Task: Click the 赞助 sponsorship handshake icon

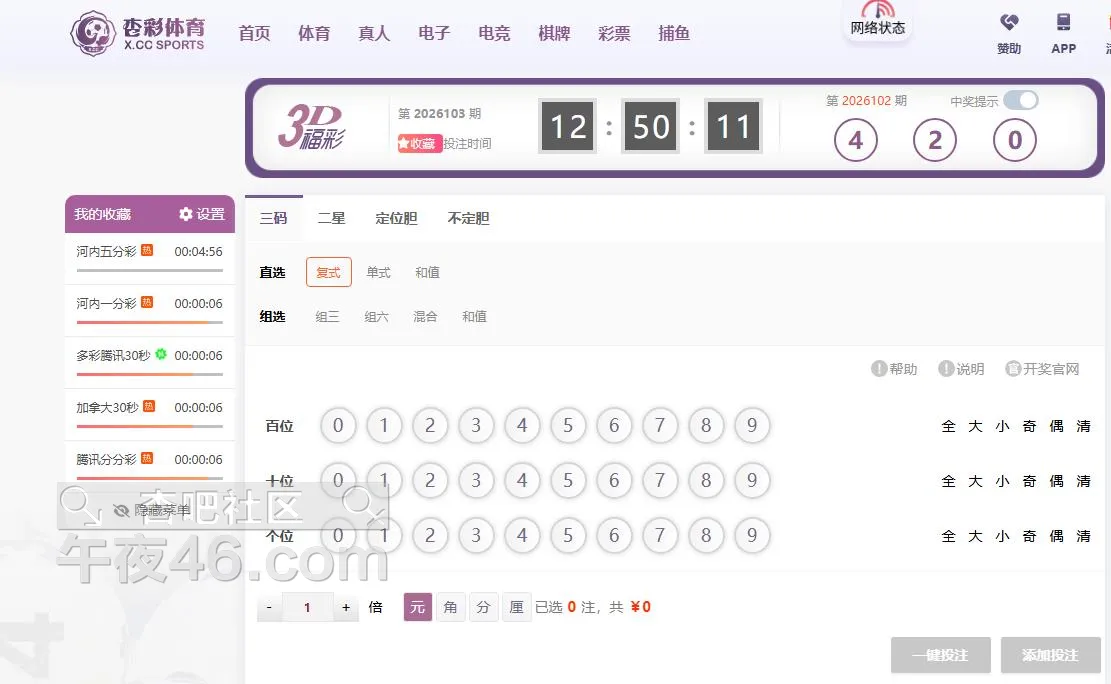Action: click(1009, 23)
